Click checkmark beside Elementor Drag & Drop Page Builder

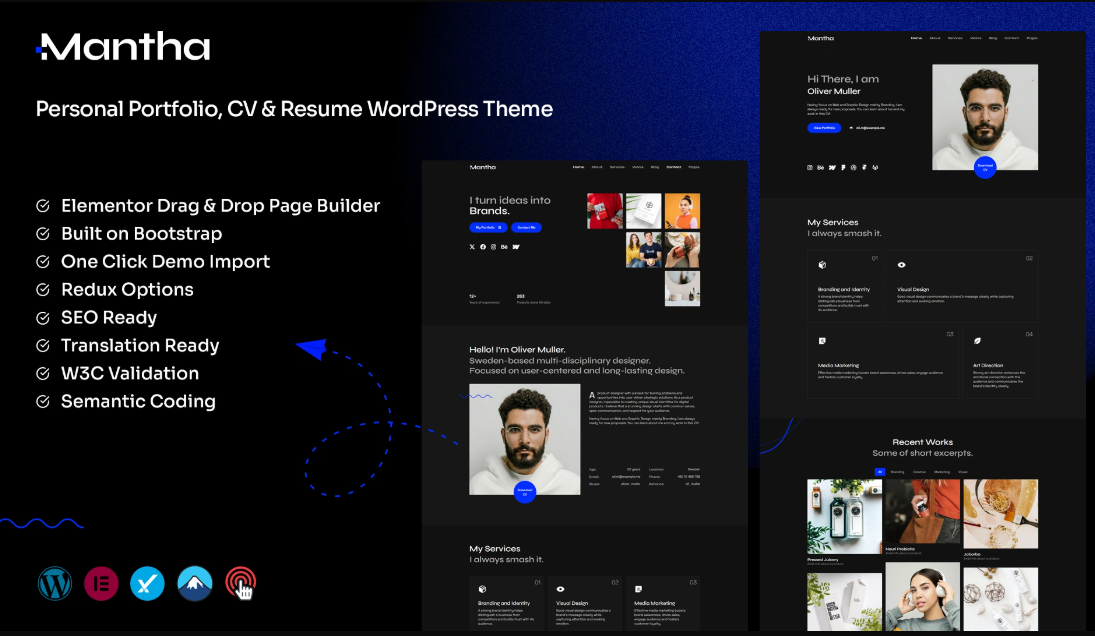click(43, 206)
